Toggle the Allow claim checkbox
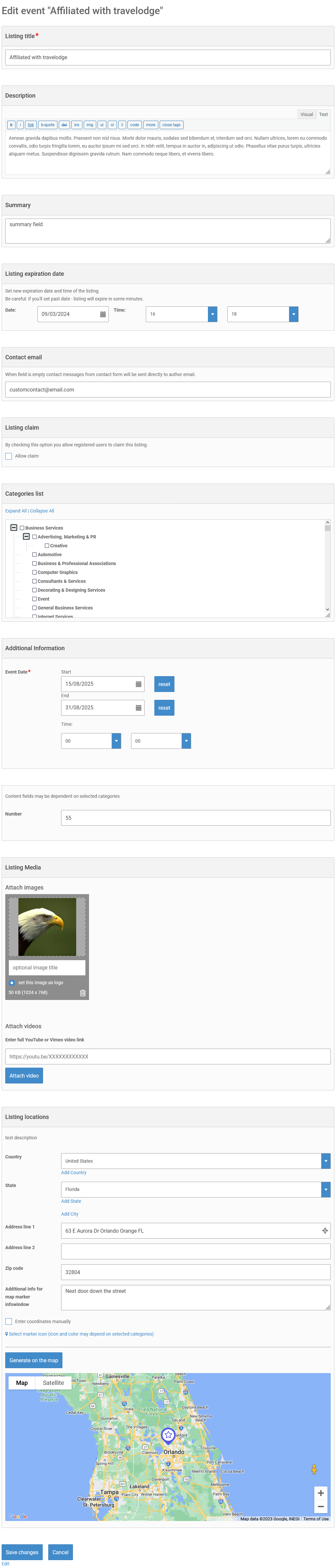This screenshot has height=1568, width=336. click(x=9, y=456)
